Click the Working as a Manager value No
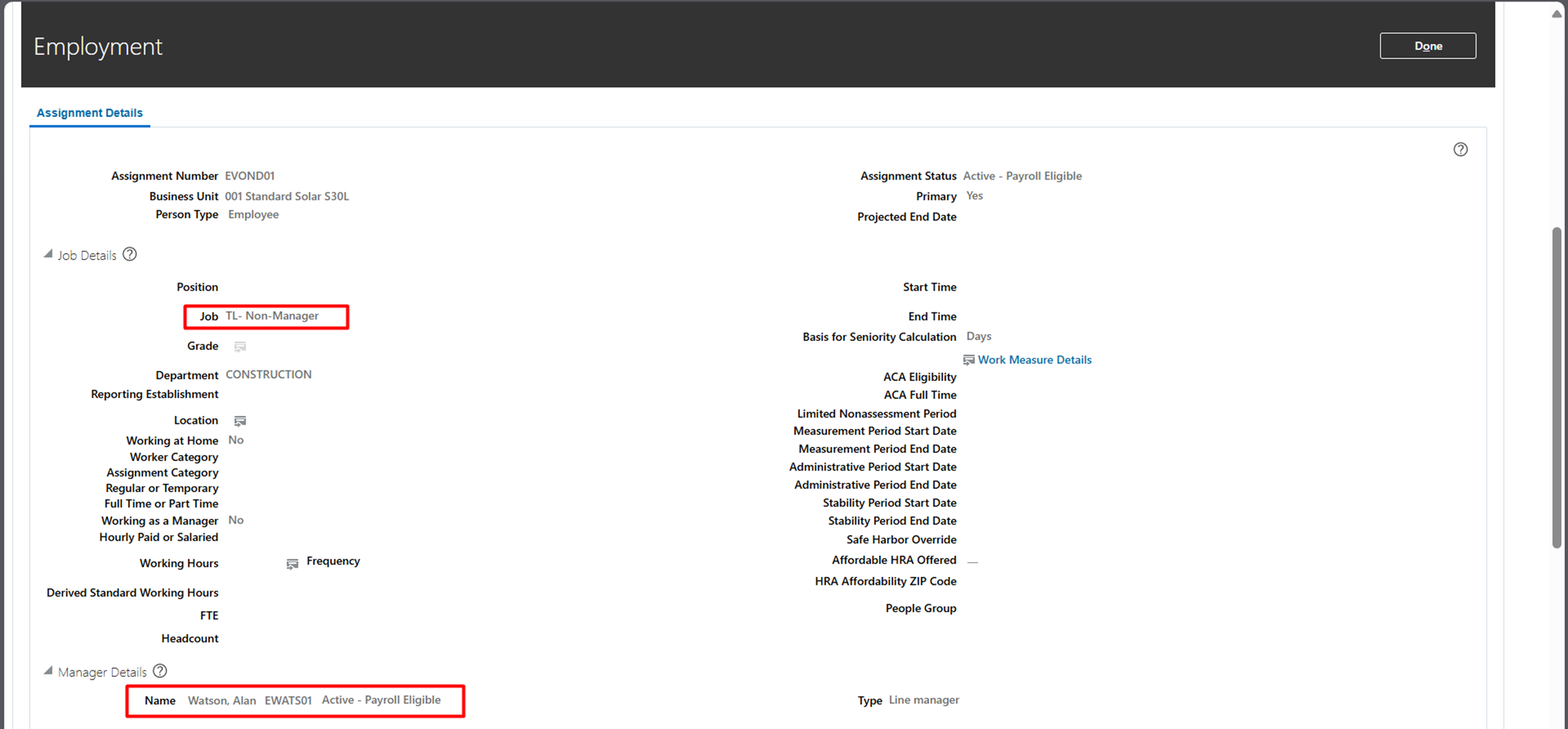Screen dimensions: 1568x729 [235, 520]
